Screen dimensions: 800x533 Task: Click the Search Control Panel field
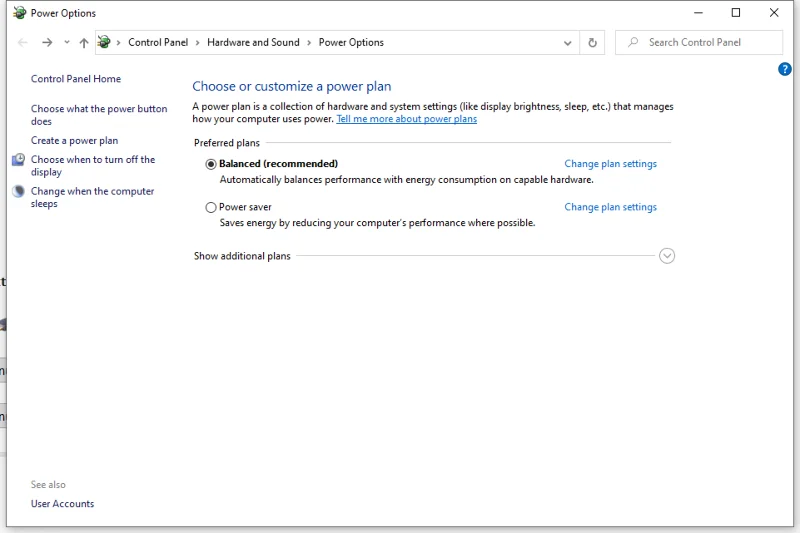[699, 42]
